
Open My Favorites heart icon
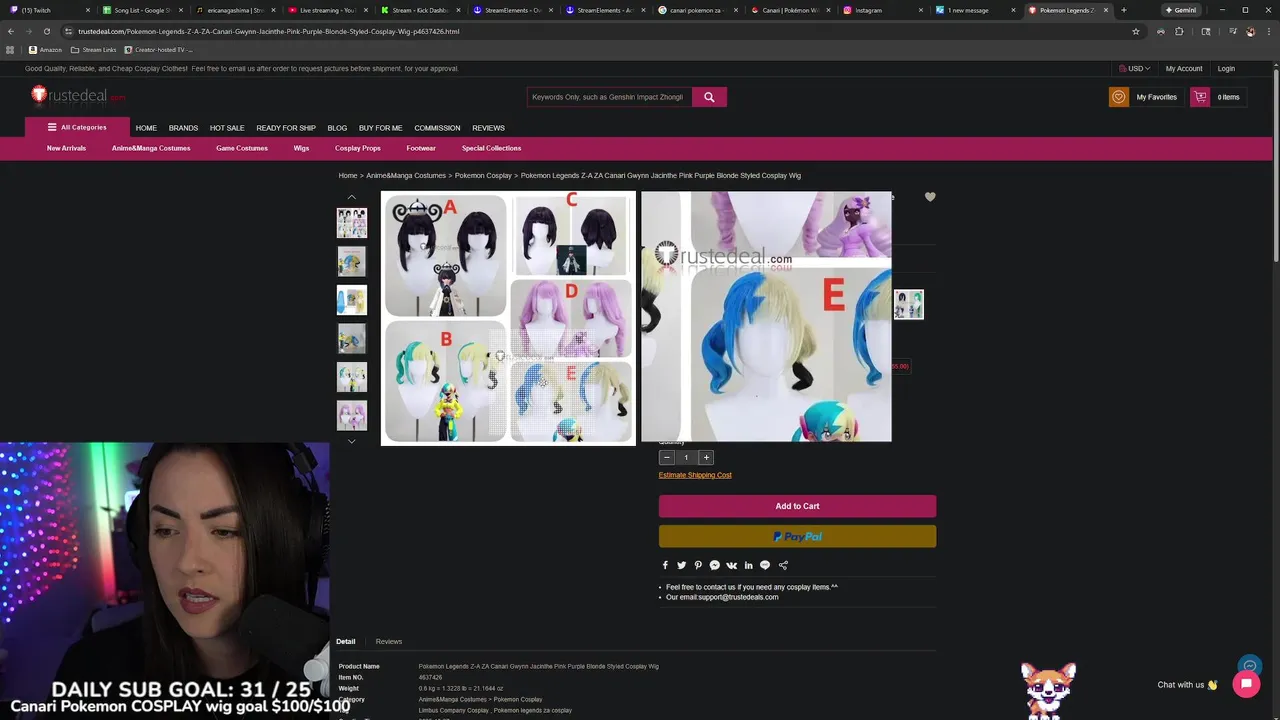(1119, 97)
